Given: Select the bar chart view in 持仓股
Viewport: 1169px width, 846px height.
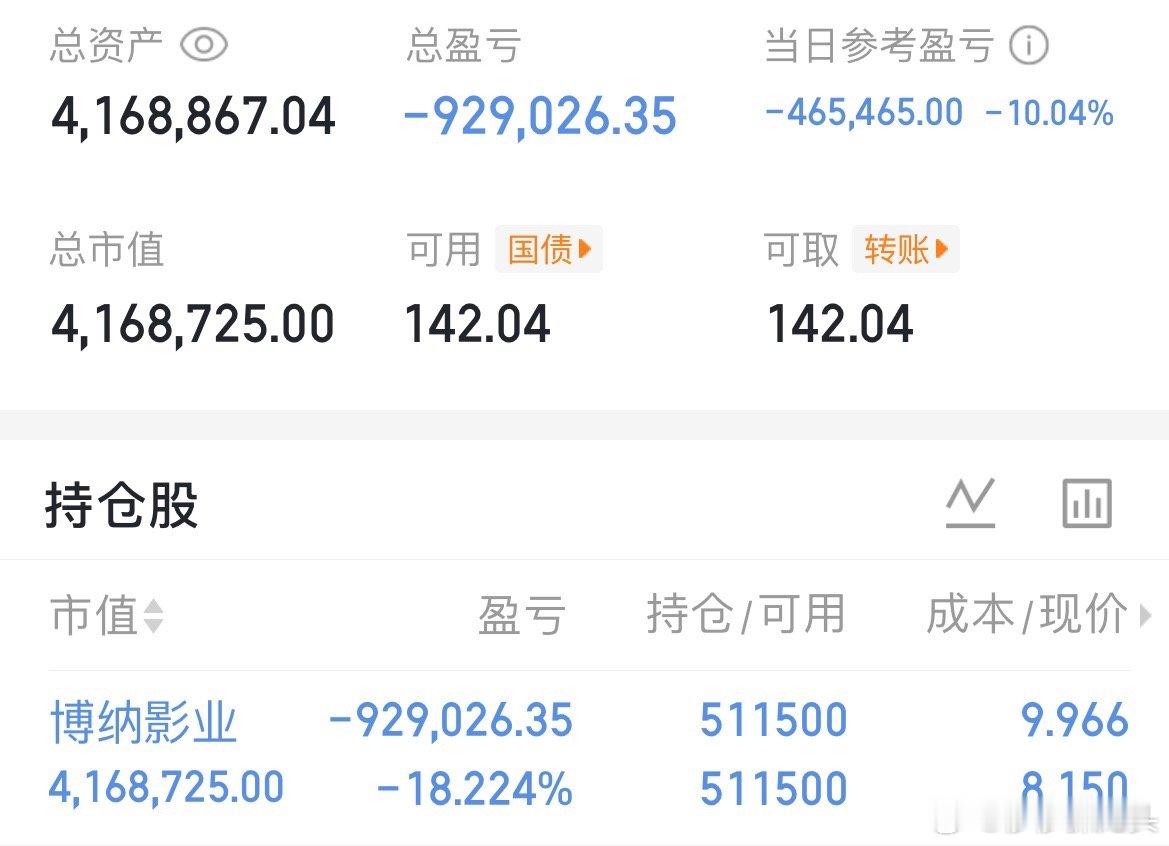Looking at the screenshot, I should pyautogui.click(x=1087, y=503).
